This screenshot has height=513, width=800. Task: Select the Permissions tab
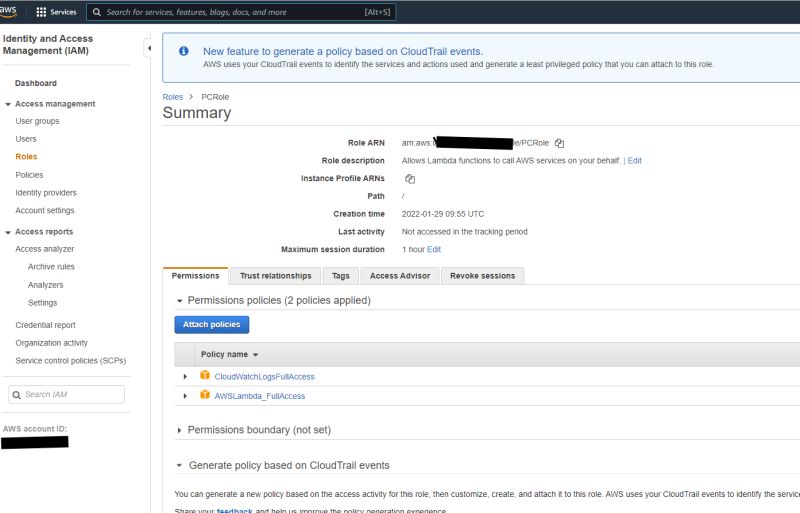point(195,276)
